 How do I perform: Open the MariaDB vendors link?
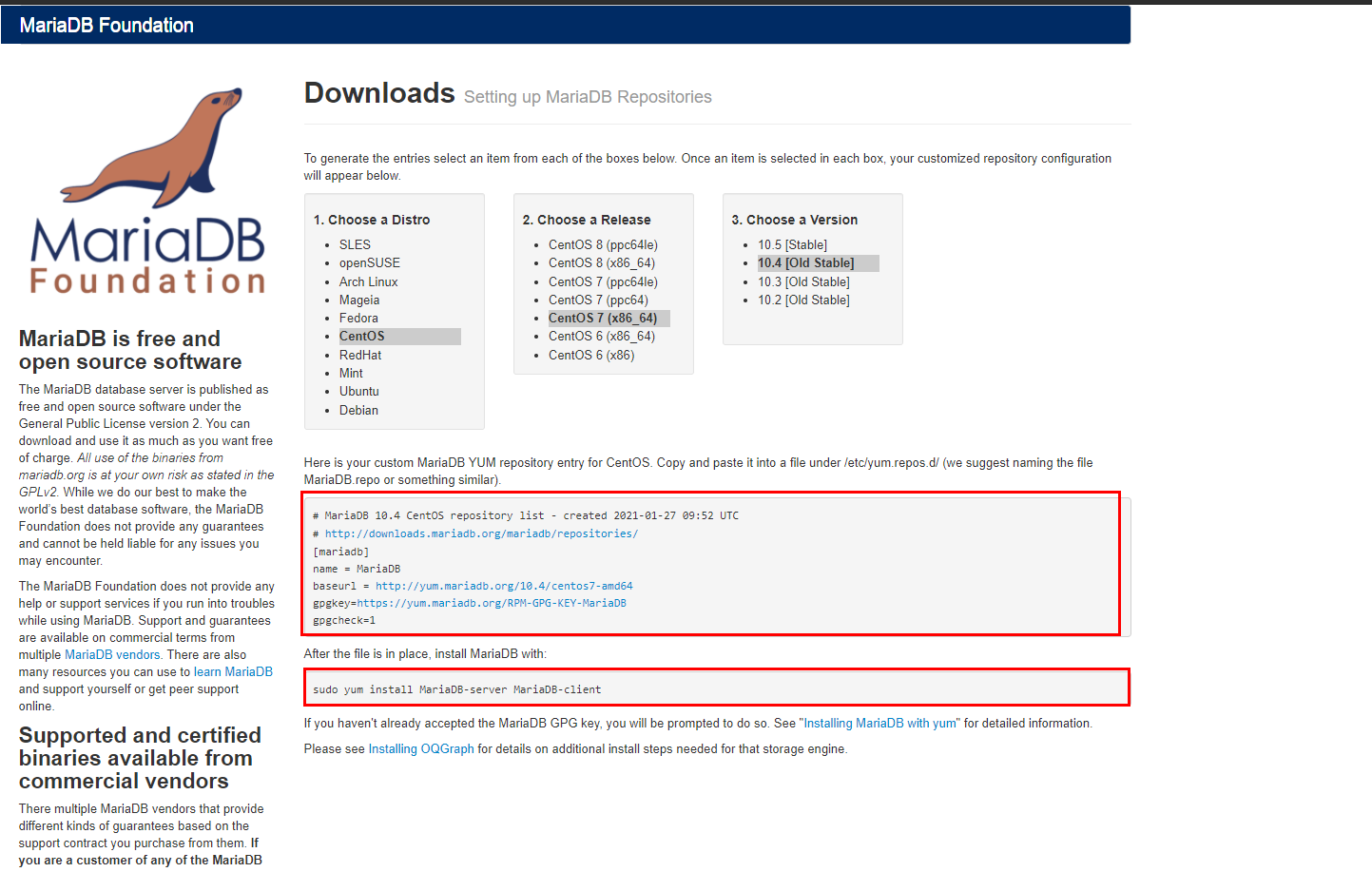(x=112, y=655)
